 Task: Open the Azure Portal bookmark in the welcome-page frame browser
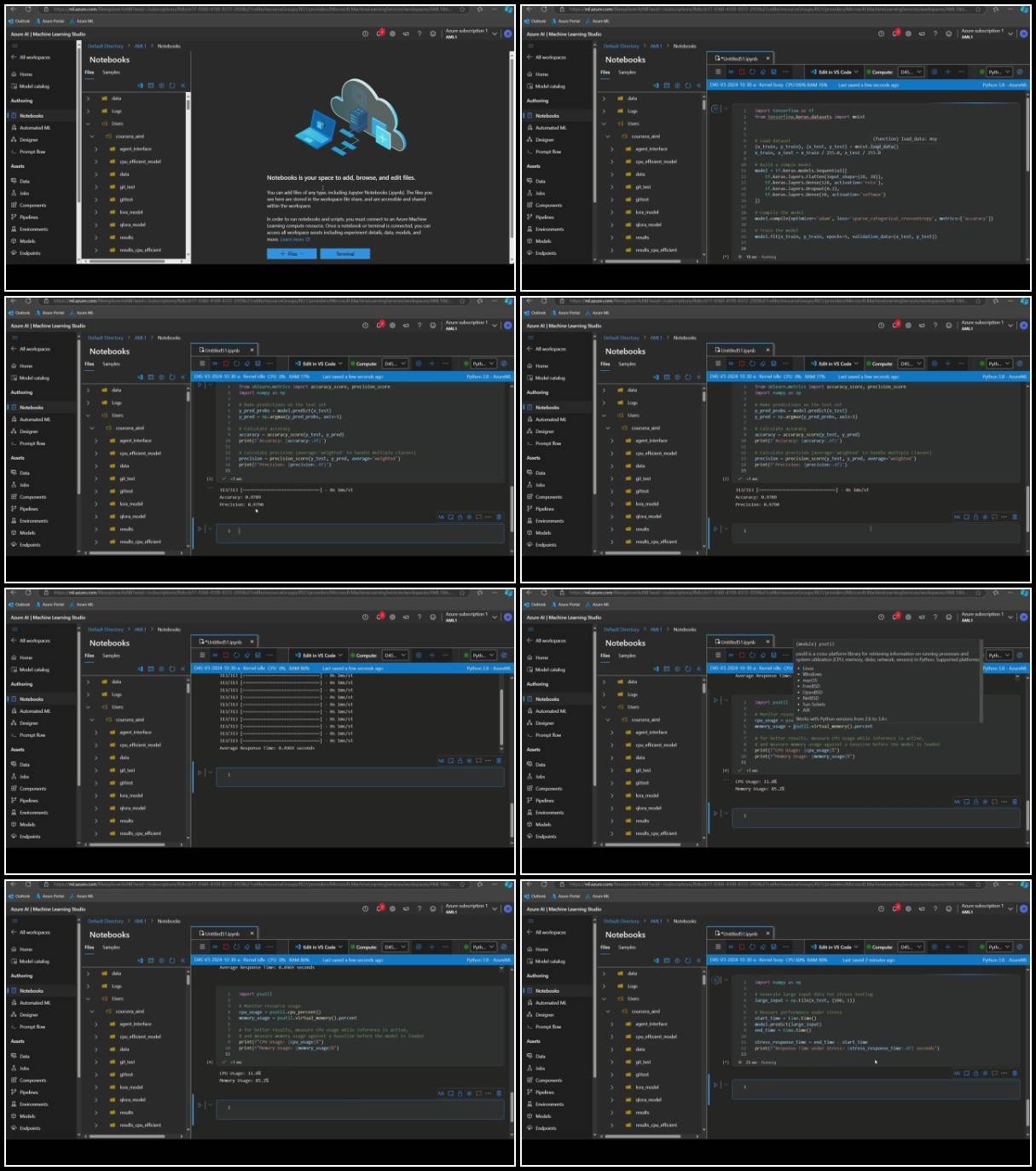[x=49, y=20]
